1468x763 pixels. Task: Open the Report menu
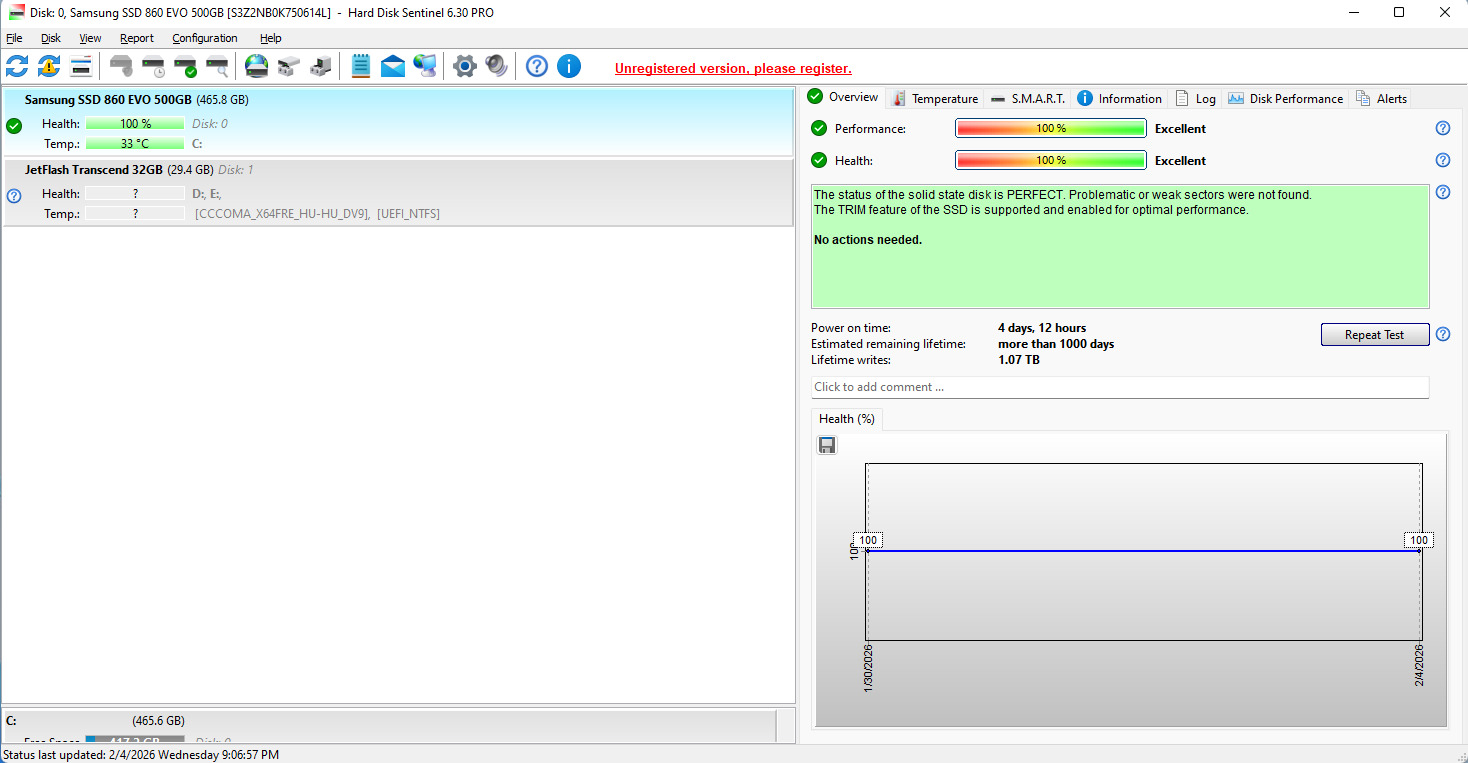coord(137,38)
